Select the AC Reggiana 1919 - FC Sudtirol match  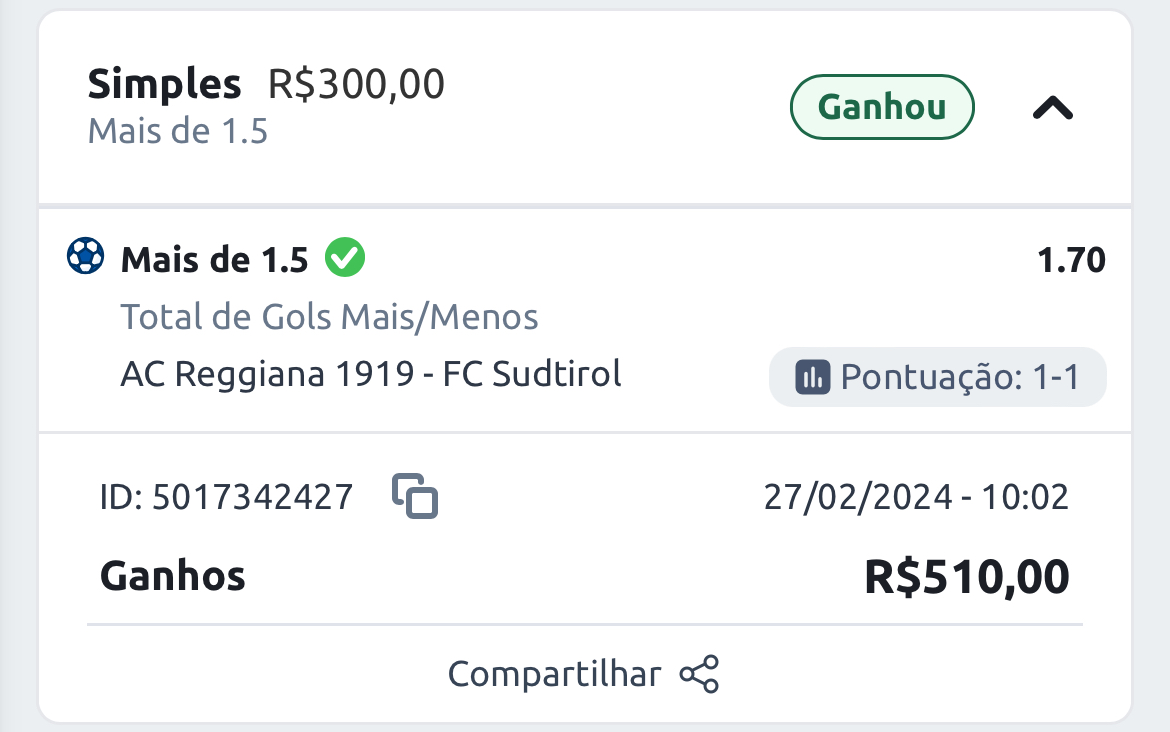(x=371, y=374)
